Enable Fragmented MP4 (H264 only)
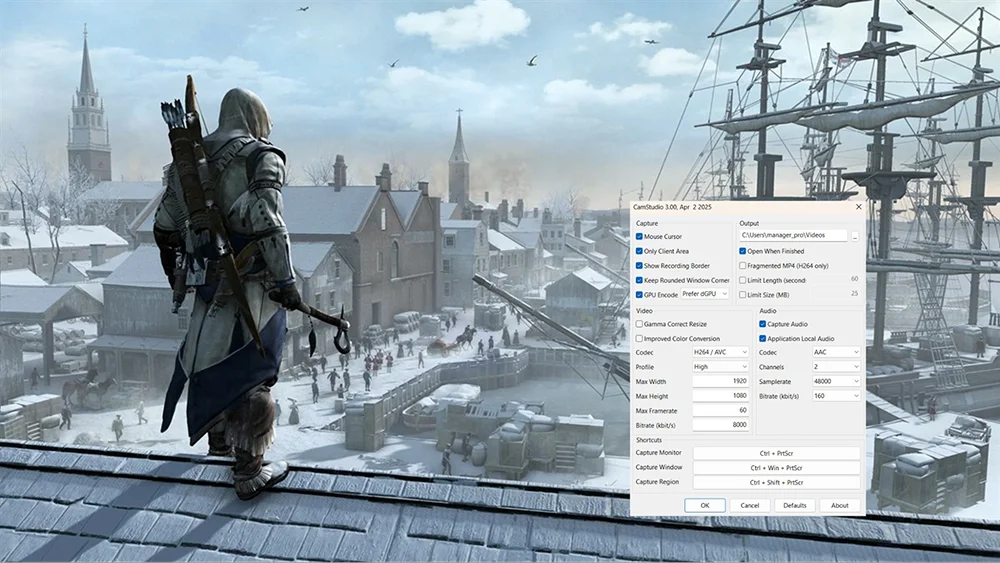This screenshot has height=563, width=1000. [x=742, y=266]
